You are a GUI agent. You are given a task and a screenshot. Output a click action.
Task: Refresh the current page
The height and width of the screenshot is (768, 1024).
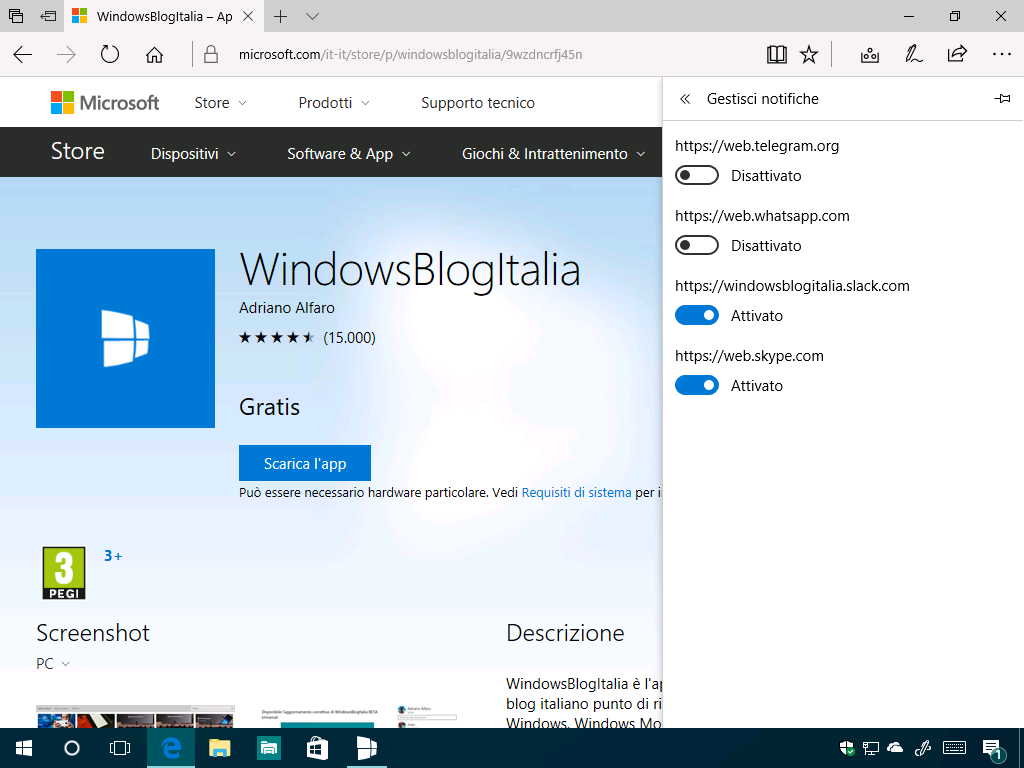click(x=110, y=54)
